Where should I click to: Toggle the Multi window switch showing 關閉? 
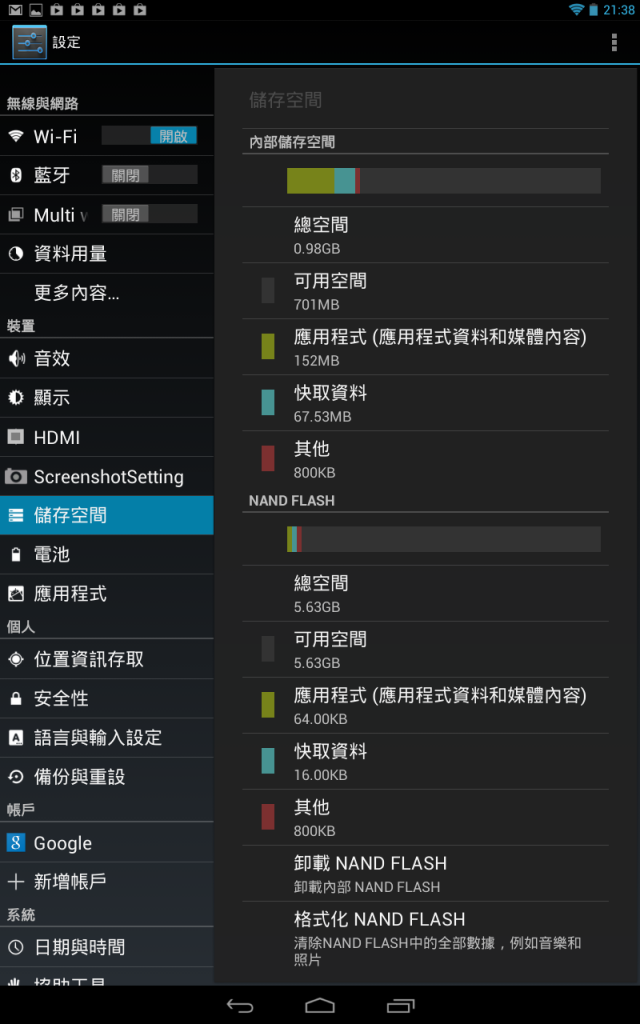point(150,214)
